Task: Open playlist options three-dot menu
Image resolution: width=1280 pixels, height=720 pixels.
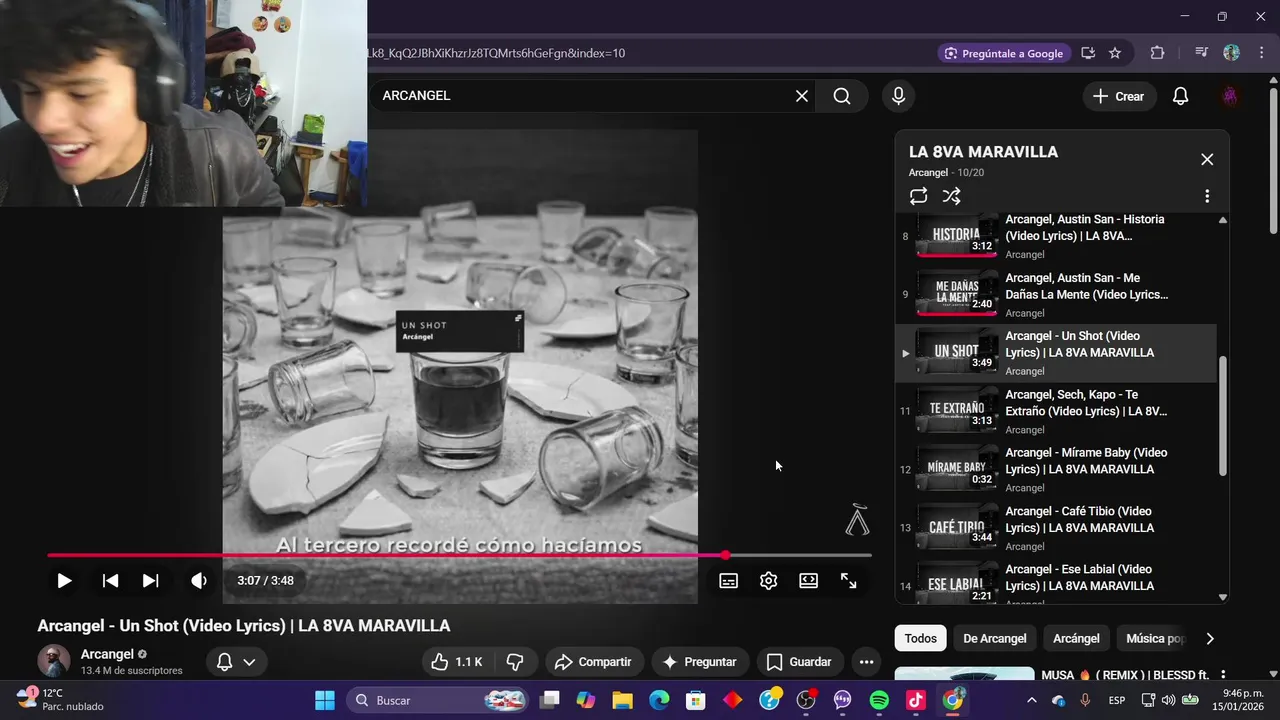Action: (1207, 196)
